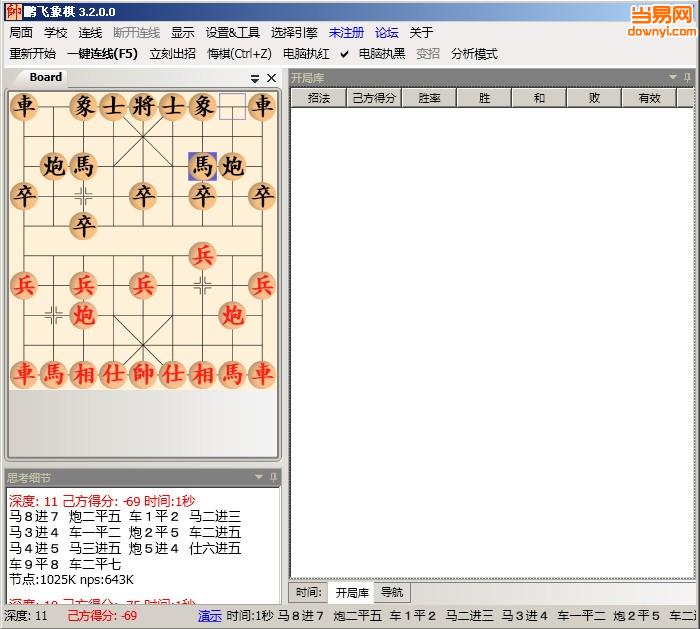Image resolution: width=700 pixels, height=629 pixels.
Task: Select the black general 將 piece
Action: point(143,106)
